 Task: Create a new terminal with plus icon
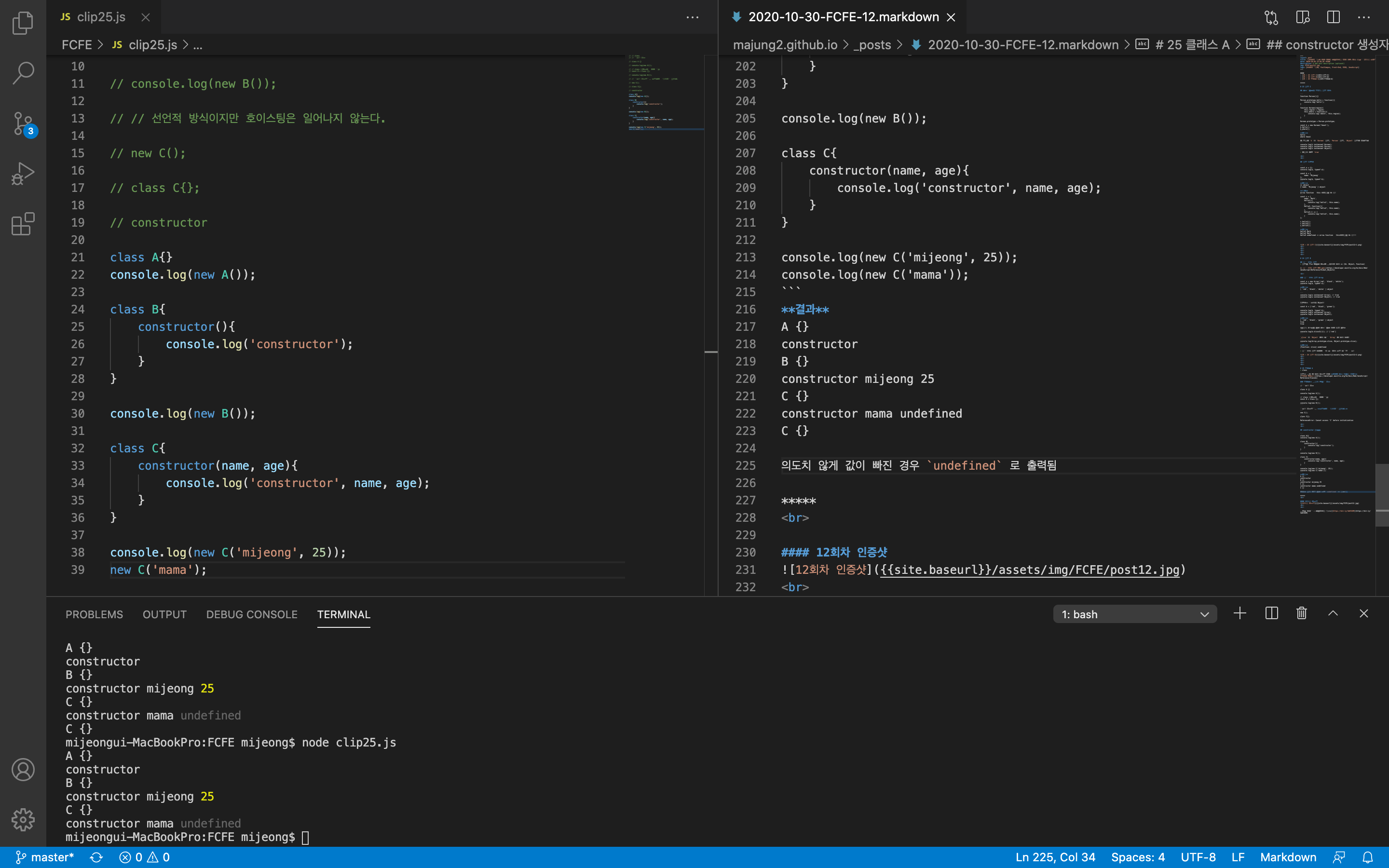pyautogui.click(x=1240, y=614)
